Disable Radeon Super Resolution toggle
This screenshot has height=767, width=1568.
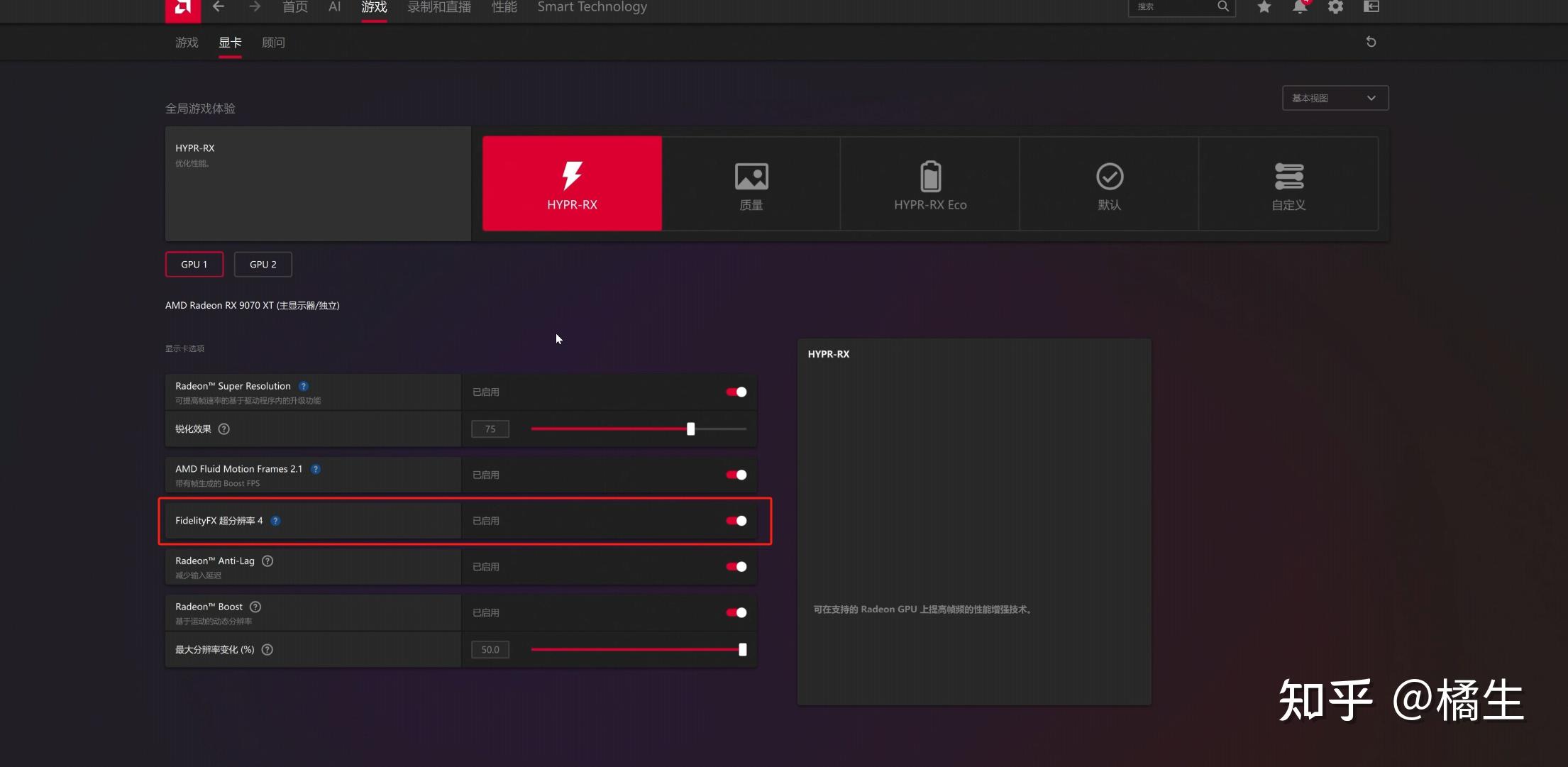click(736, 392)
